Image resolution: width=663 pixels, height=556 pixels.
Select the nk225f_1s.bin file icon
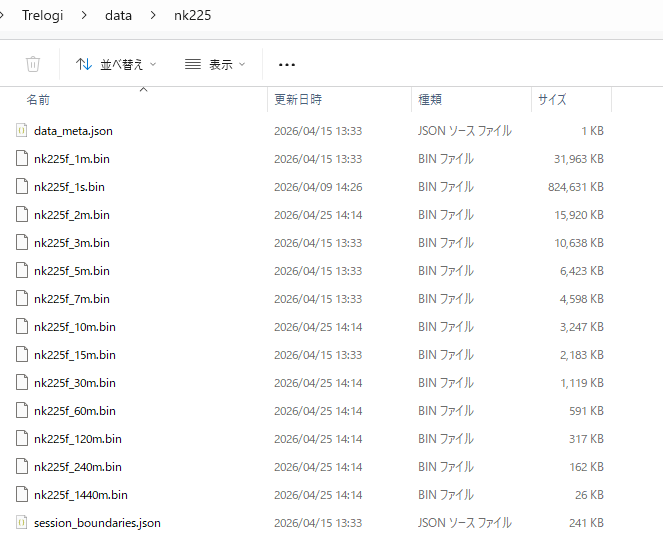22,186
